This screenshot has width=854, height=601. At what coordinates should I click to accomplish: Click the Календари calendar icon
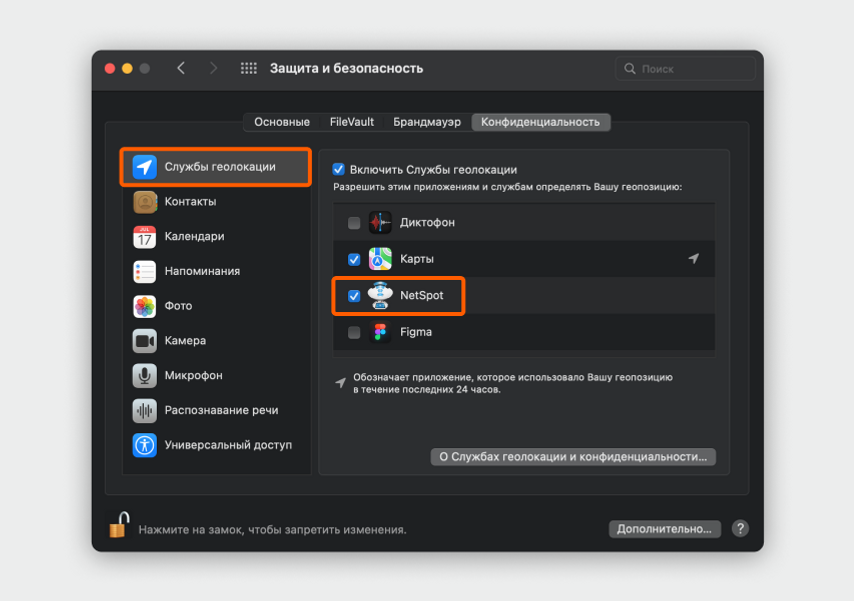tap(144, 236)
